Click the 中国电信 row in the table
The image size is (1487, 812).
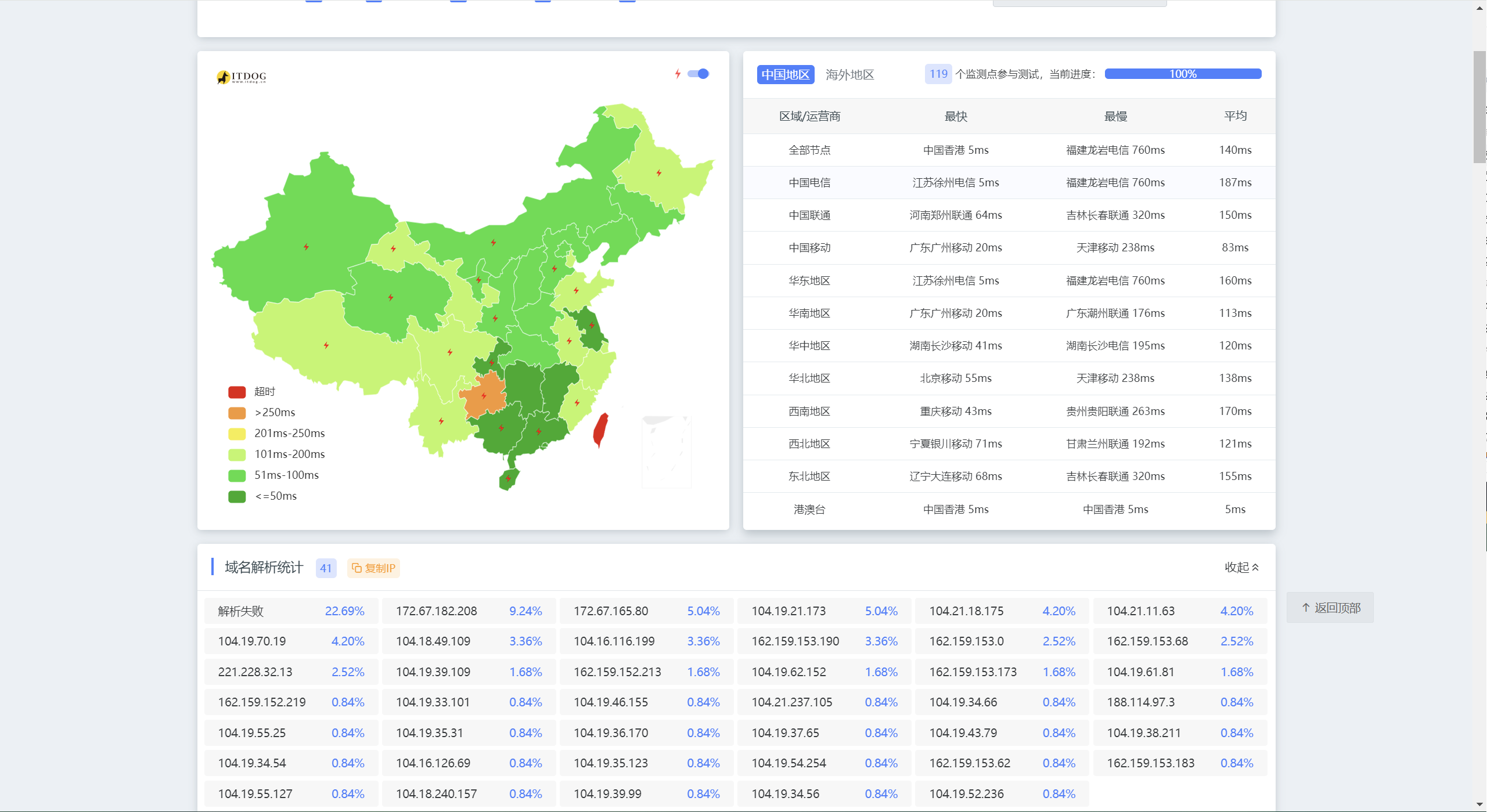point(809,183)
